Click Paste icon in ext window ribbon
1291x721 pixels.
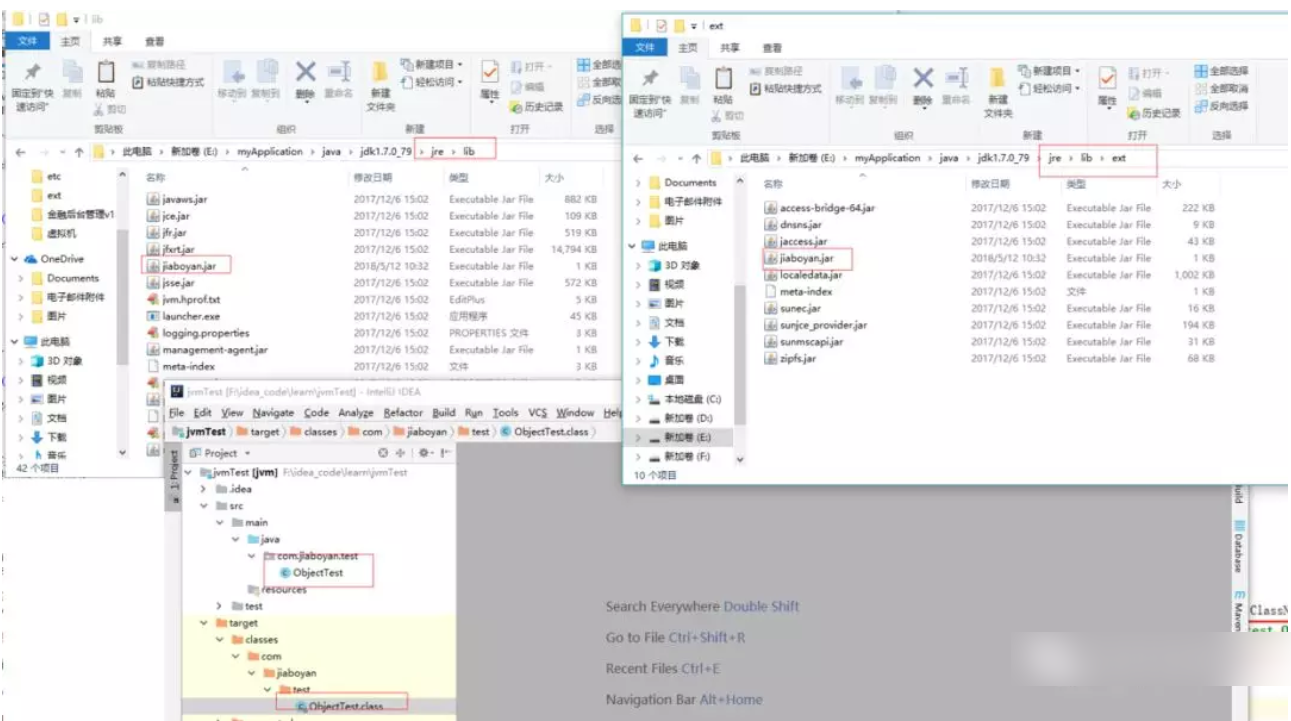[x=723, y=79]
